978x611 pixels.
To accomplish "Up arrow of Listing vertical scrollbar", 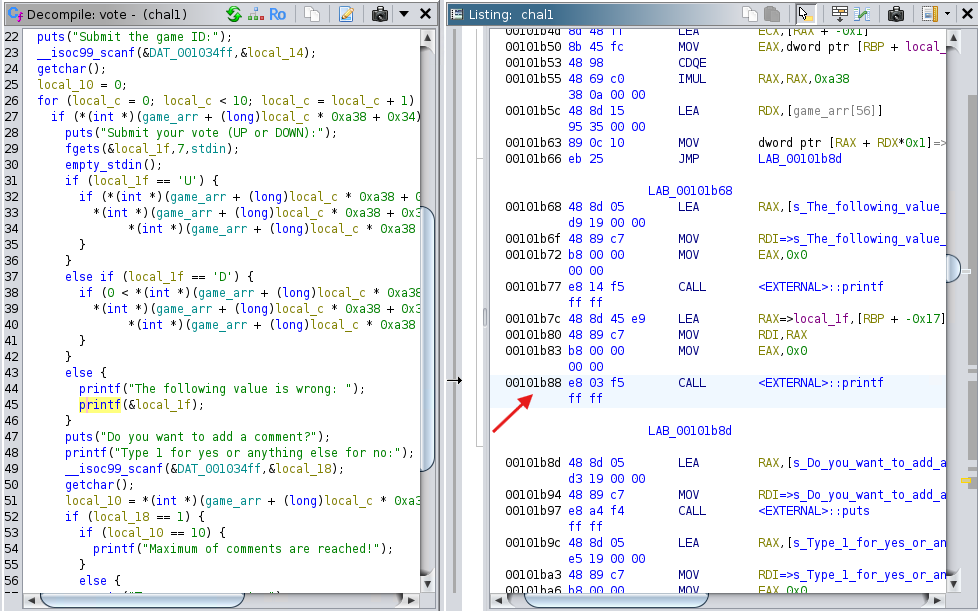I will click(x=953, y=39).
